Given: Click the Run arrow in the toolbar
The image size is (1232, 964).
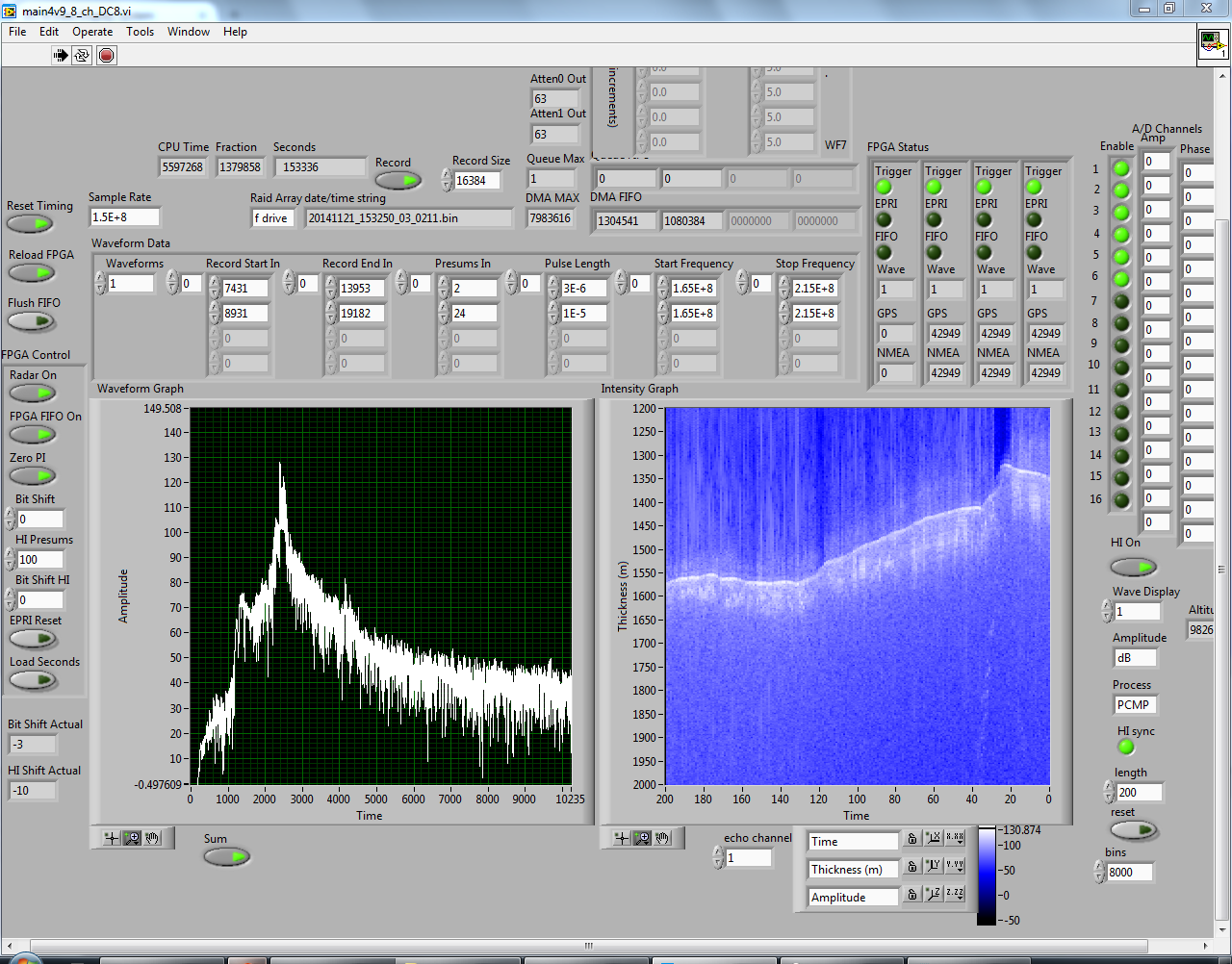Looking at the screenshot, I should click(x=61, y=56).
